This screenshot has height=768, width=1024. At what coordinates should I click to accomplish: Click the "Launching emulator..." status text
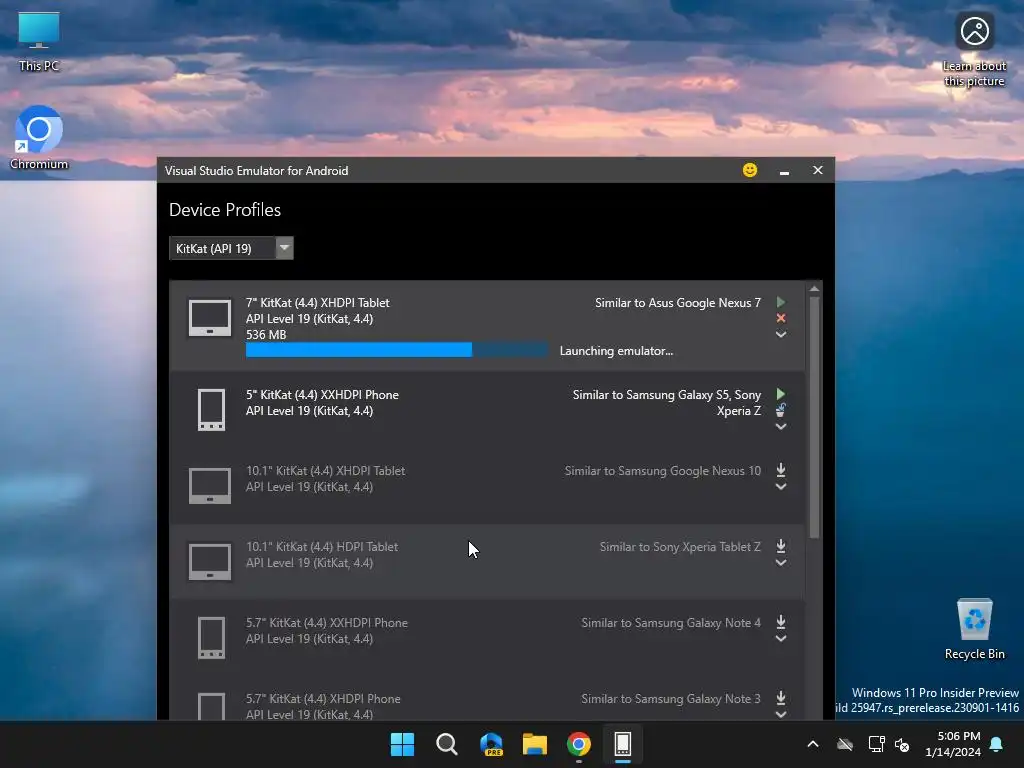(x=616, y=351)
